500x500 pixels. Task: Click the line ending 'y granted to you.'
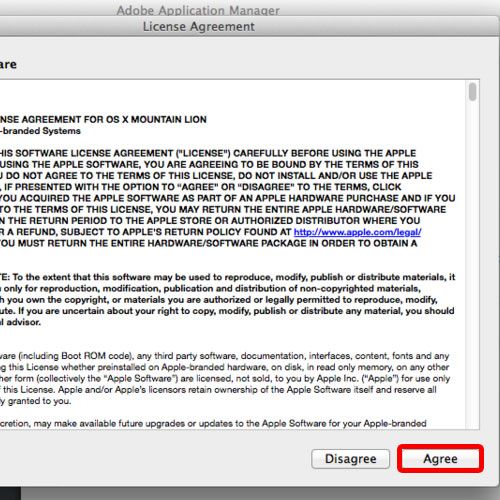coord(36,401)
